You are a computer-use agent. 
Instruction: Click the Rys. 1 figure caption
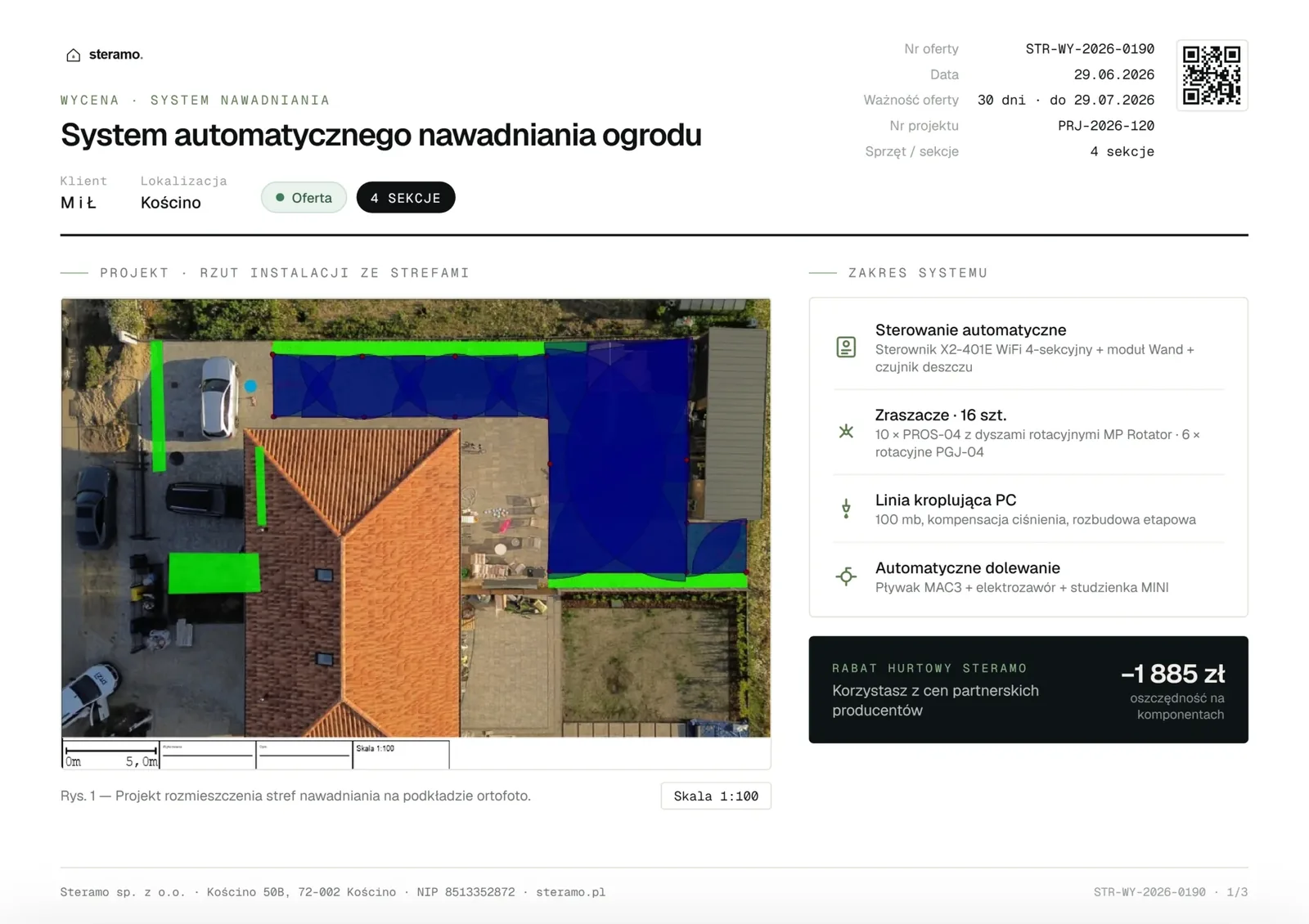(x=295, y=796)
